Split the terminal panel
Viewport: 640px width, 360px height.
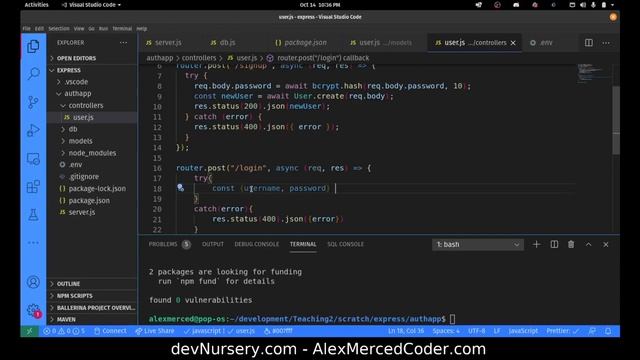[554, 244]
